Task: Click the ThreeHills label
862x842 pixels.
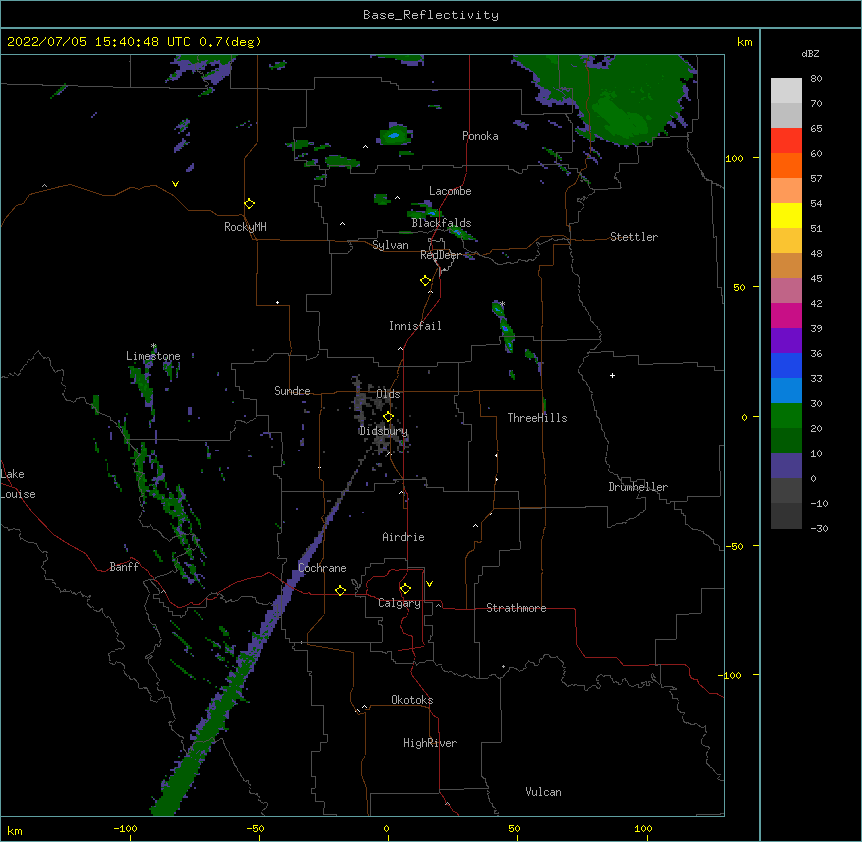Action: point(537,418)
